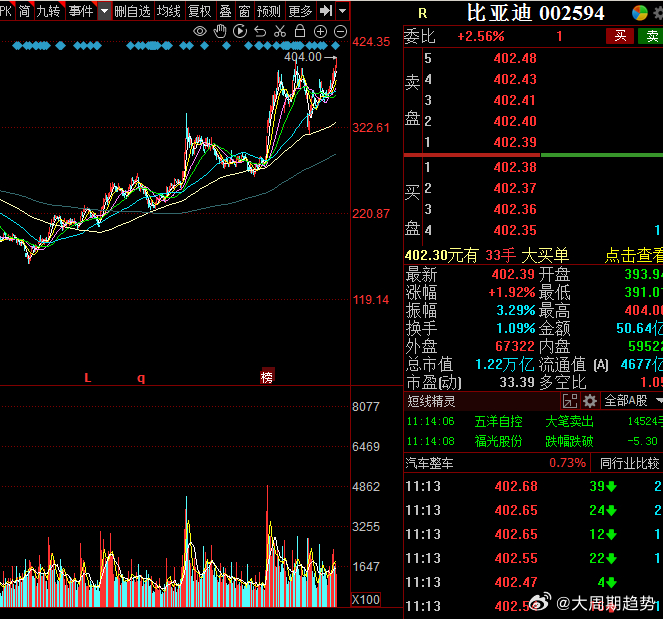Click the colorful pie chart icon
663x619 pixels.
tap(639, 13)
